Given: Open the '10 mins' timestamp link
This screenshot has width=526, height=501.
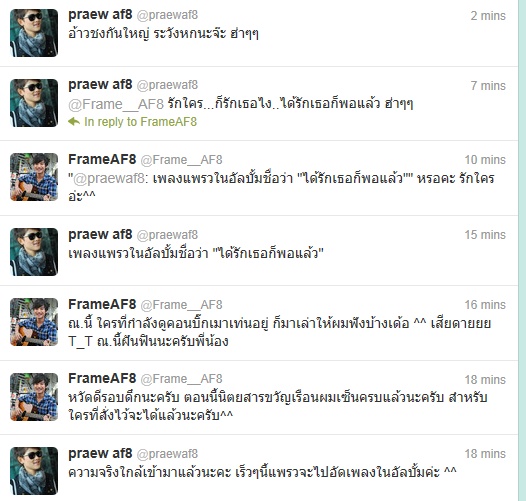Looking at the screenshot, I should pyautogui.click(x=485, y=160).
